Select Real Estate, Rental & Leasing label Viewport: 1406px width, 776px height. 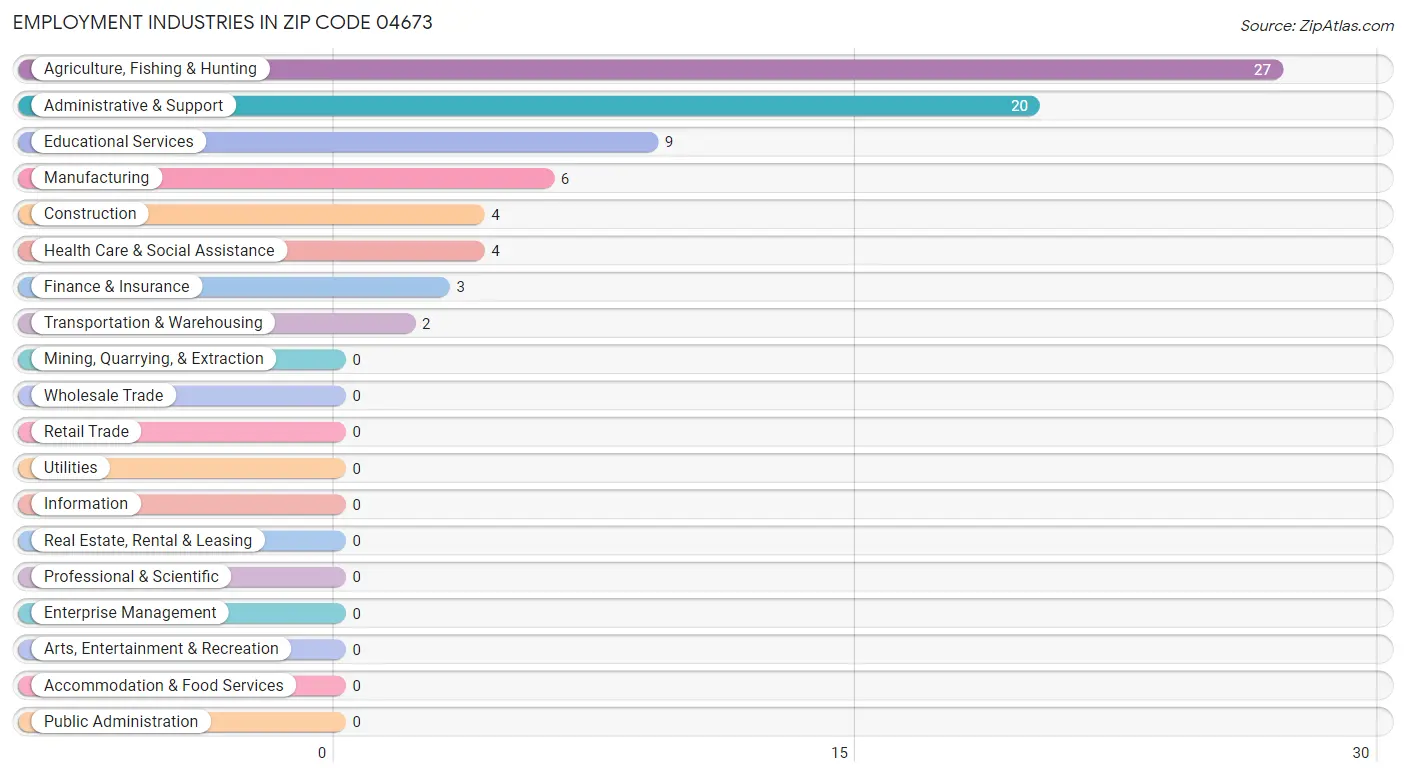coord(148,540)
